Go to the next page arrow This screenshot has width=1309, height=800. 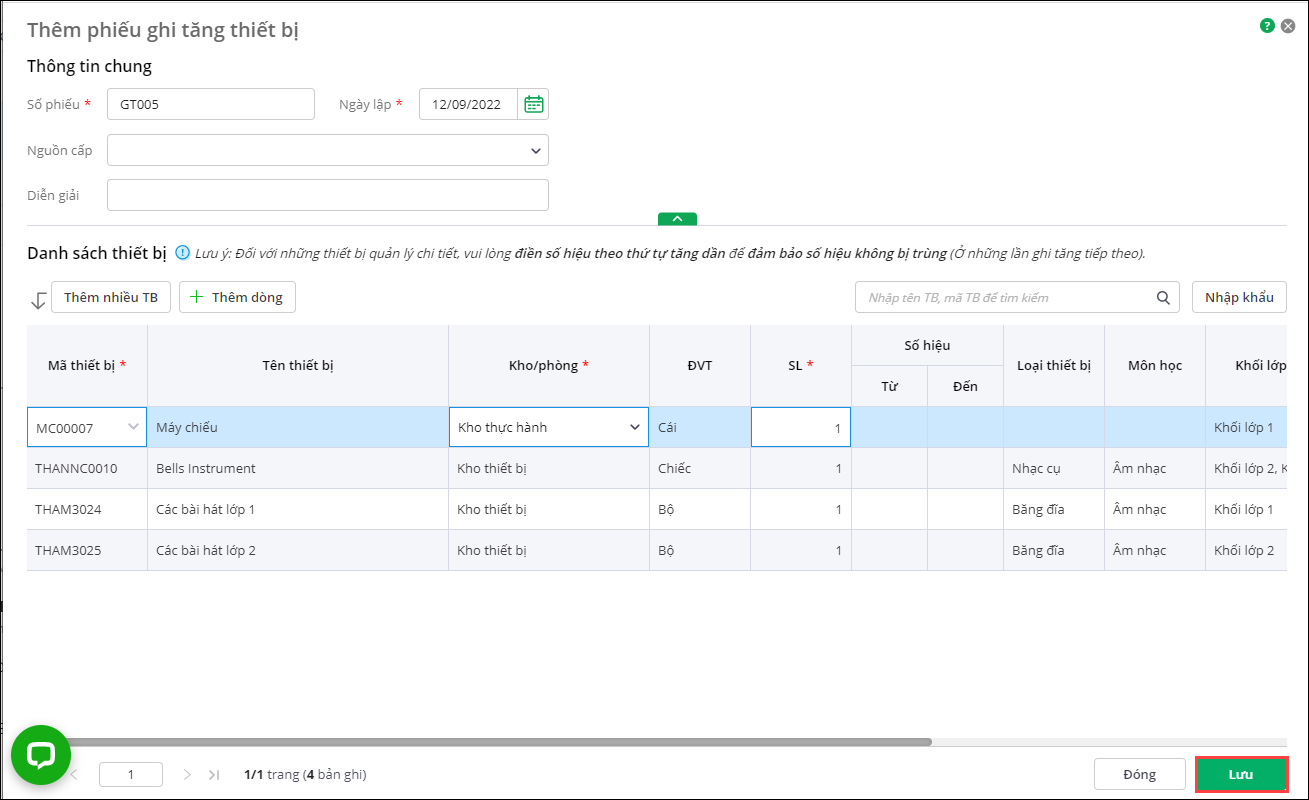pos(187,774)
